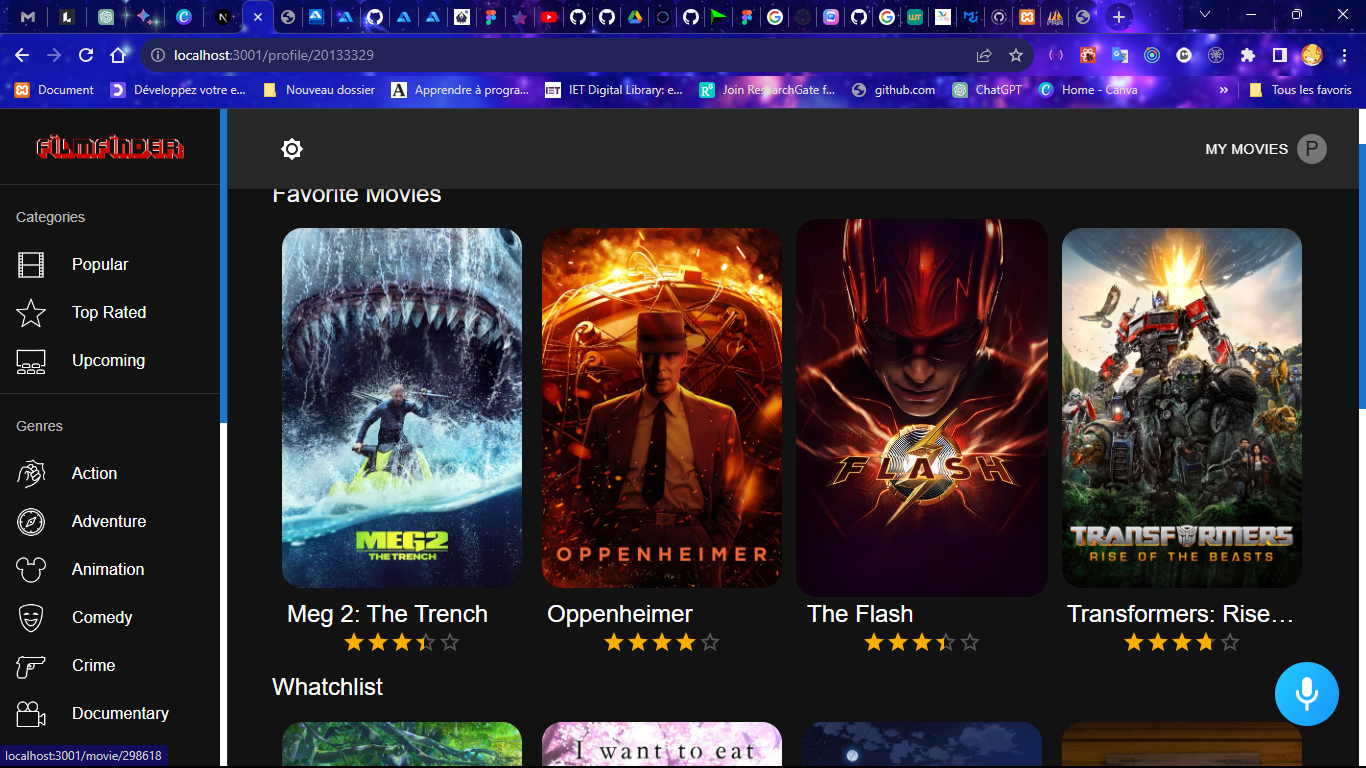This screenshot has height=768, width=1366.
Task: Select the Popular film strip icon
Action: click(x=31, y=265)
